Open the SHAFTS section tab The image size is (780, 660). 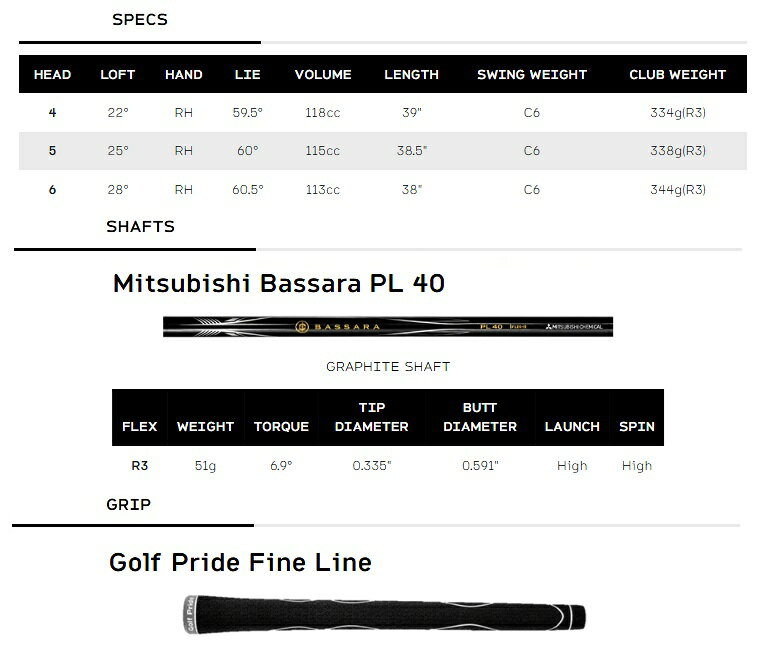140,227
